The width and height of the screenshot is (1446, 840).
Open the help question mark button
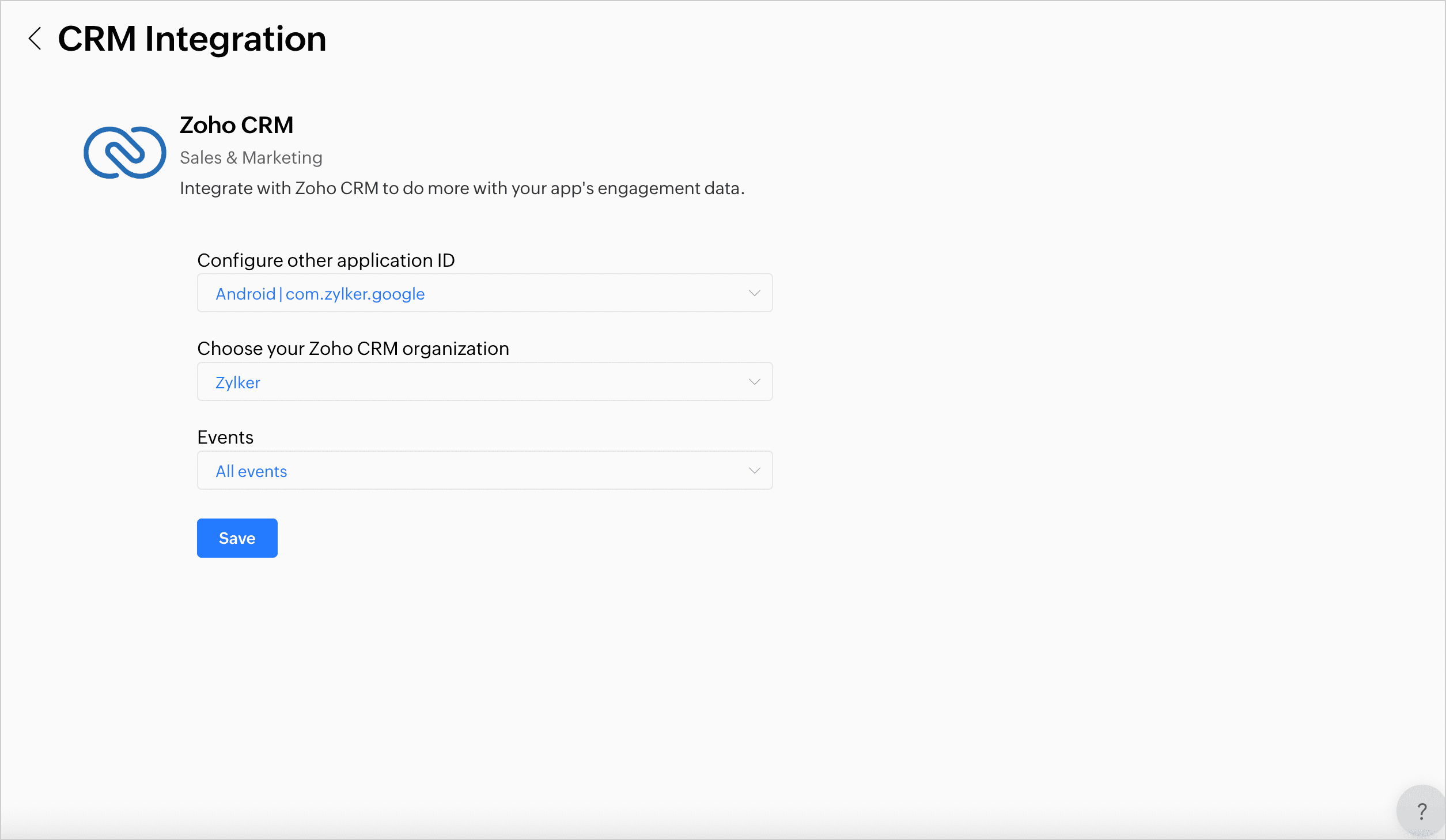1421,811
